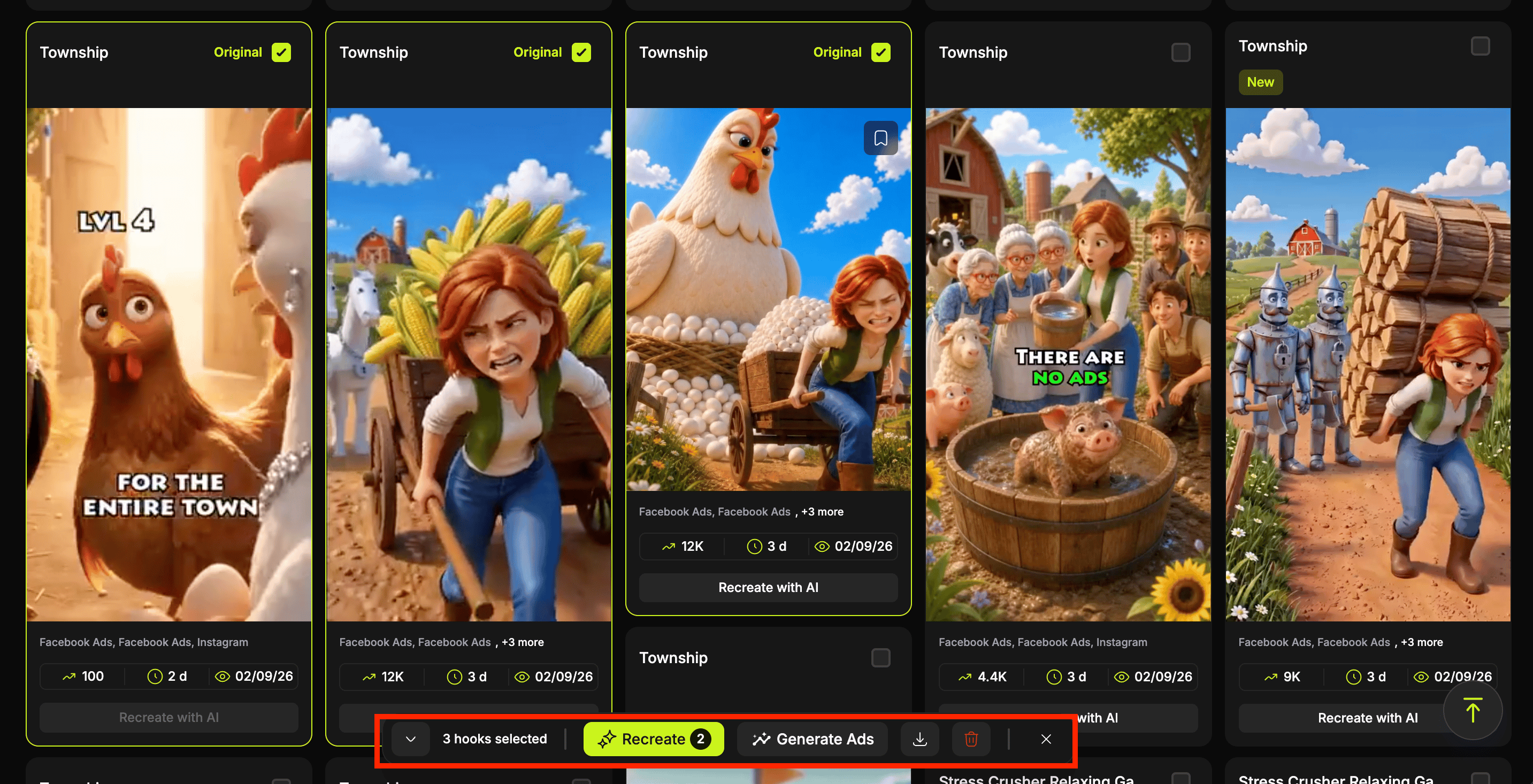Click Recreate with AI on the 9K card

[x=1368, y=718]
